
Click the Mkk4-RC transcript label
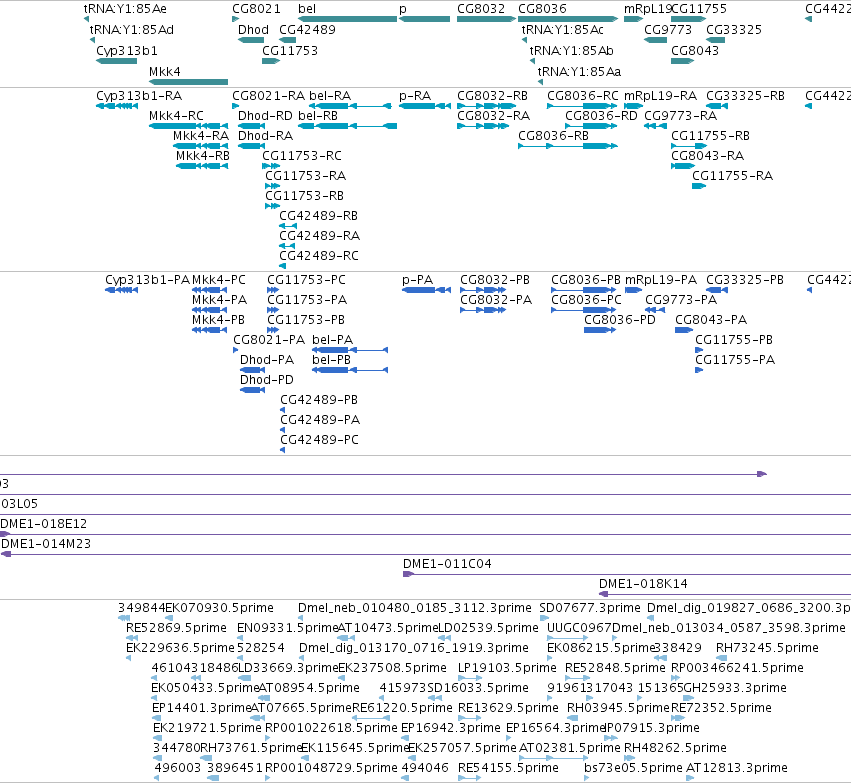tap(176, 116)
